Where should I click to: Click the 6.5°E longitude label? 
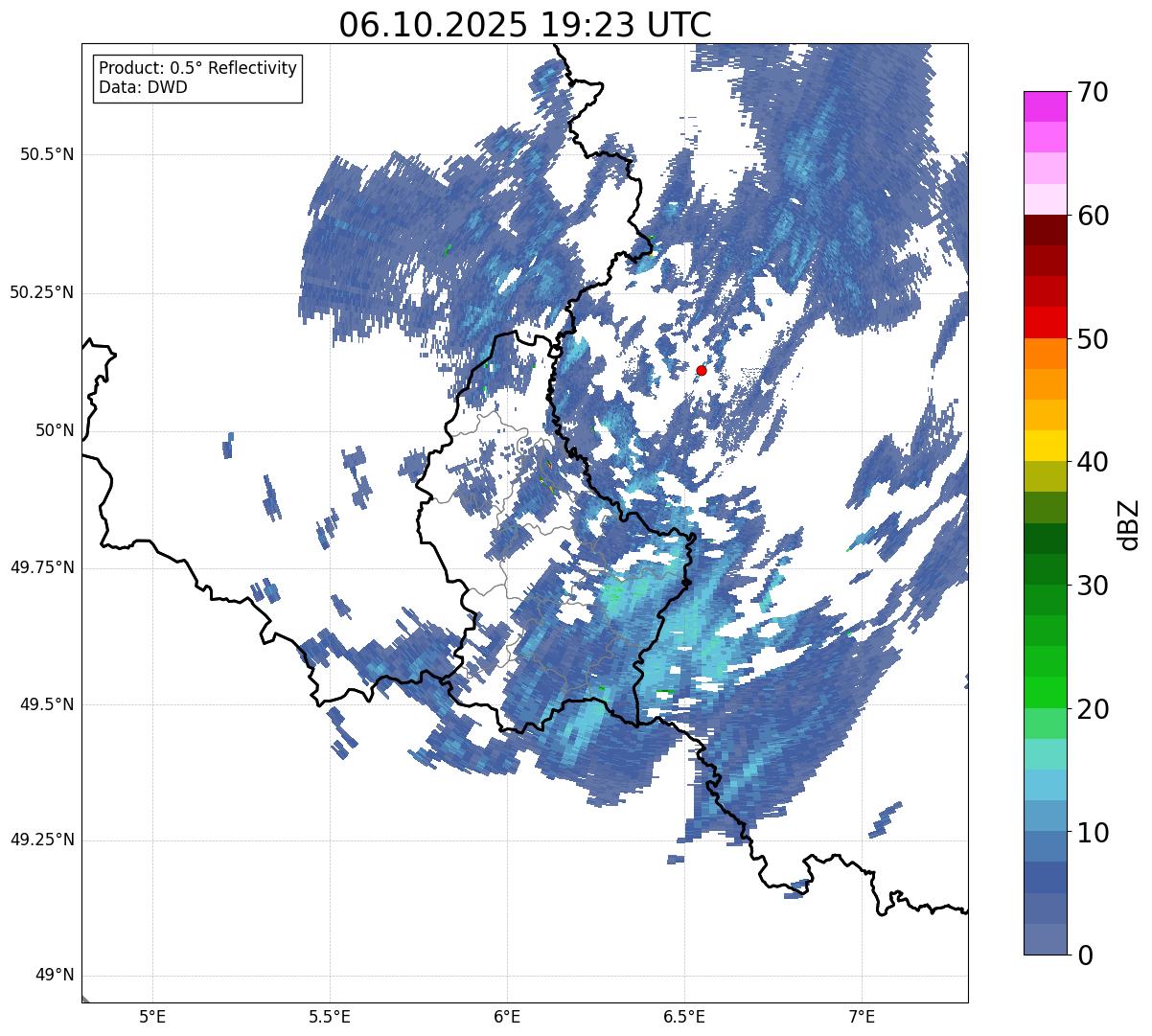(x=684, y=1017)
